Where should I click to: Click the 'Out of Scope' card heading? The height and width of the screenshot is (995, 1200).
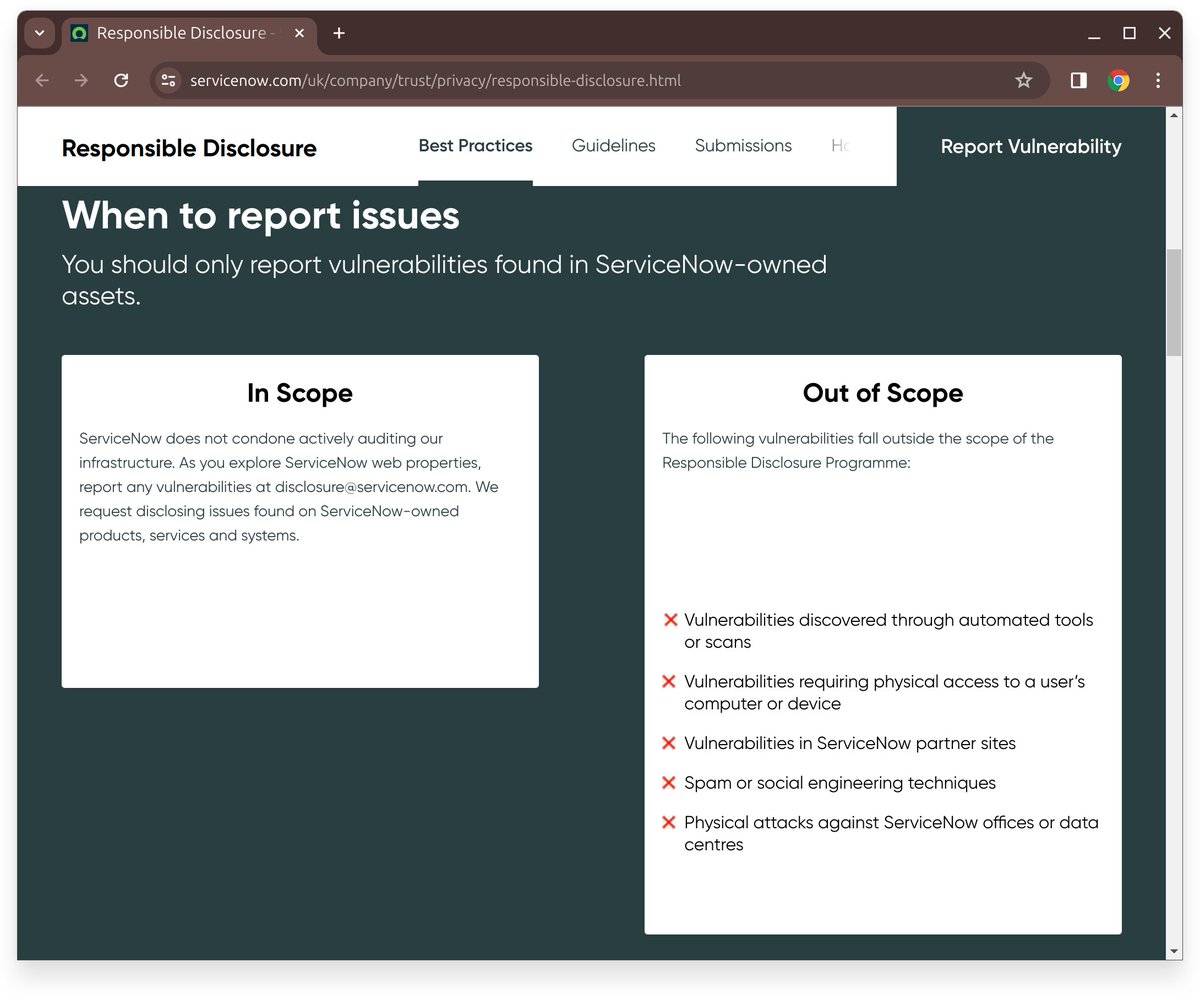(x=883, y=393)
